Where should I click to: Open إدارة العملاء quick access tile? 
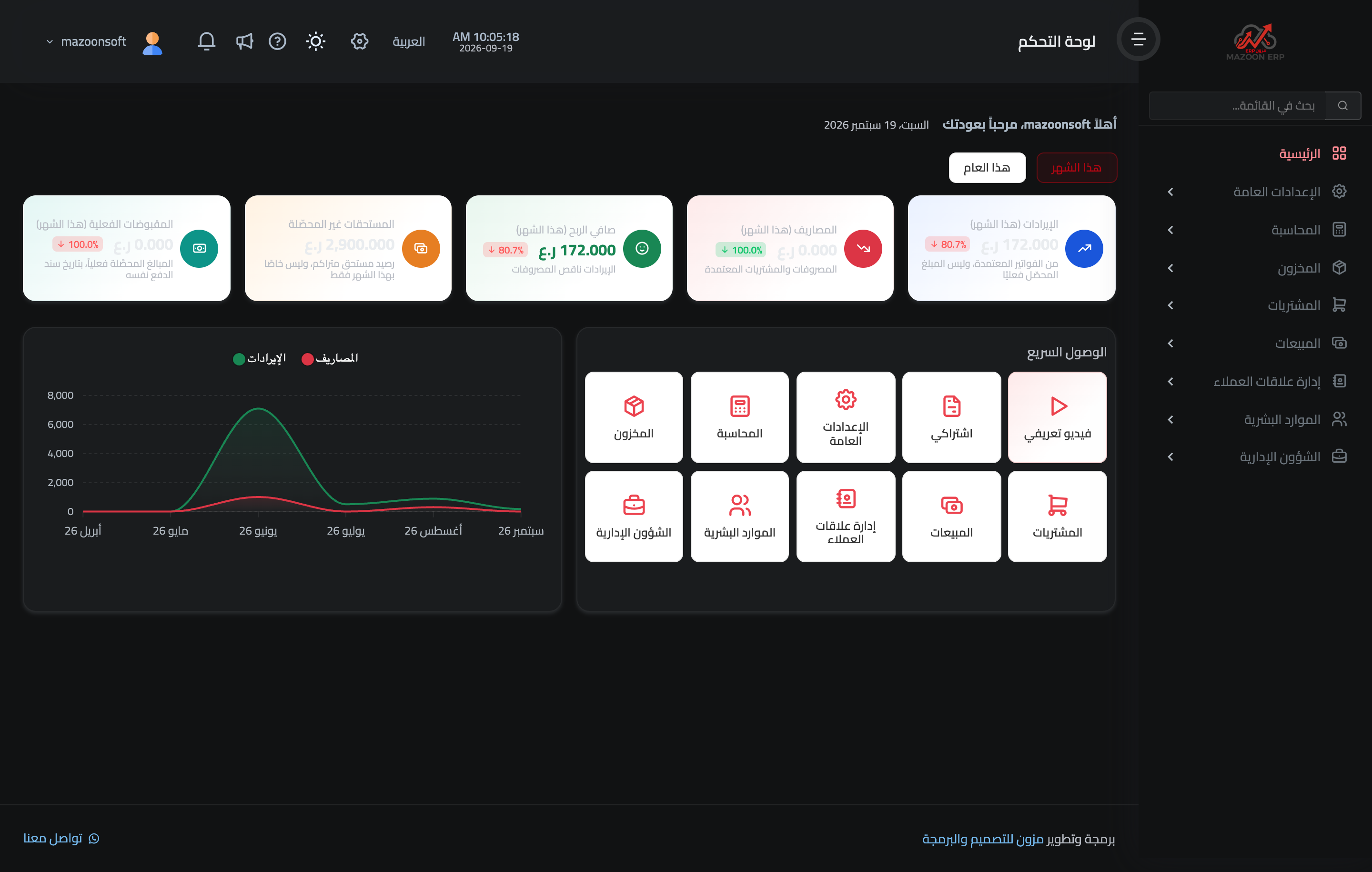point(846,517)
